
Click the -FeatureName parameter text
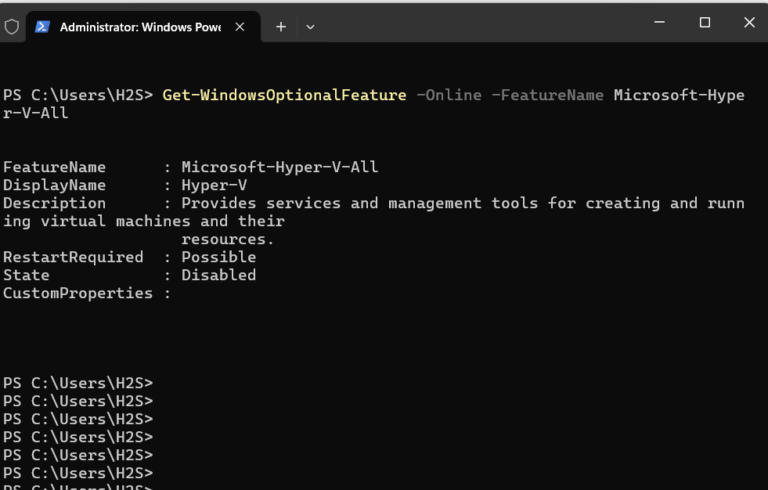547,95
